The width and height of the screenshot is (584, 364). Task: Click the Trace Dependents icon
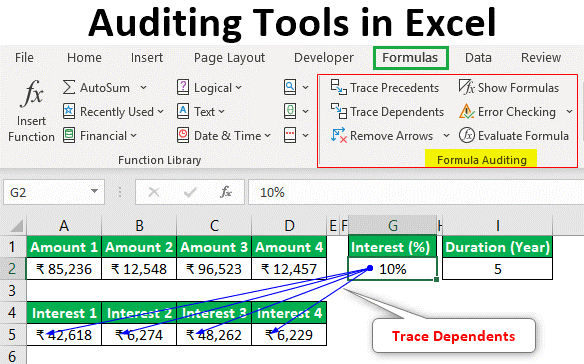click(x=339, y=111)
